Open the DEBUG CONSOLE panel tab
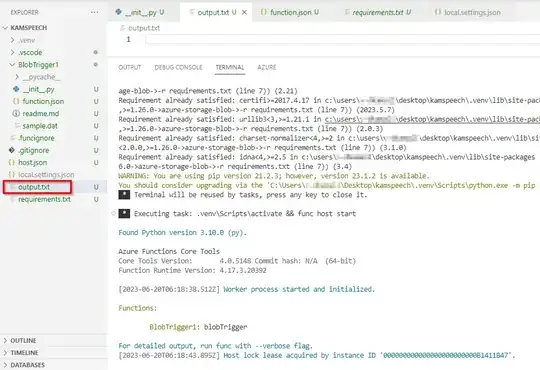The height and width of the screenshot is (370, 540). [178, 68]
